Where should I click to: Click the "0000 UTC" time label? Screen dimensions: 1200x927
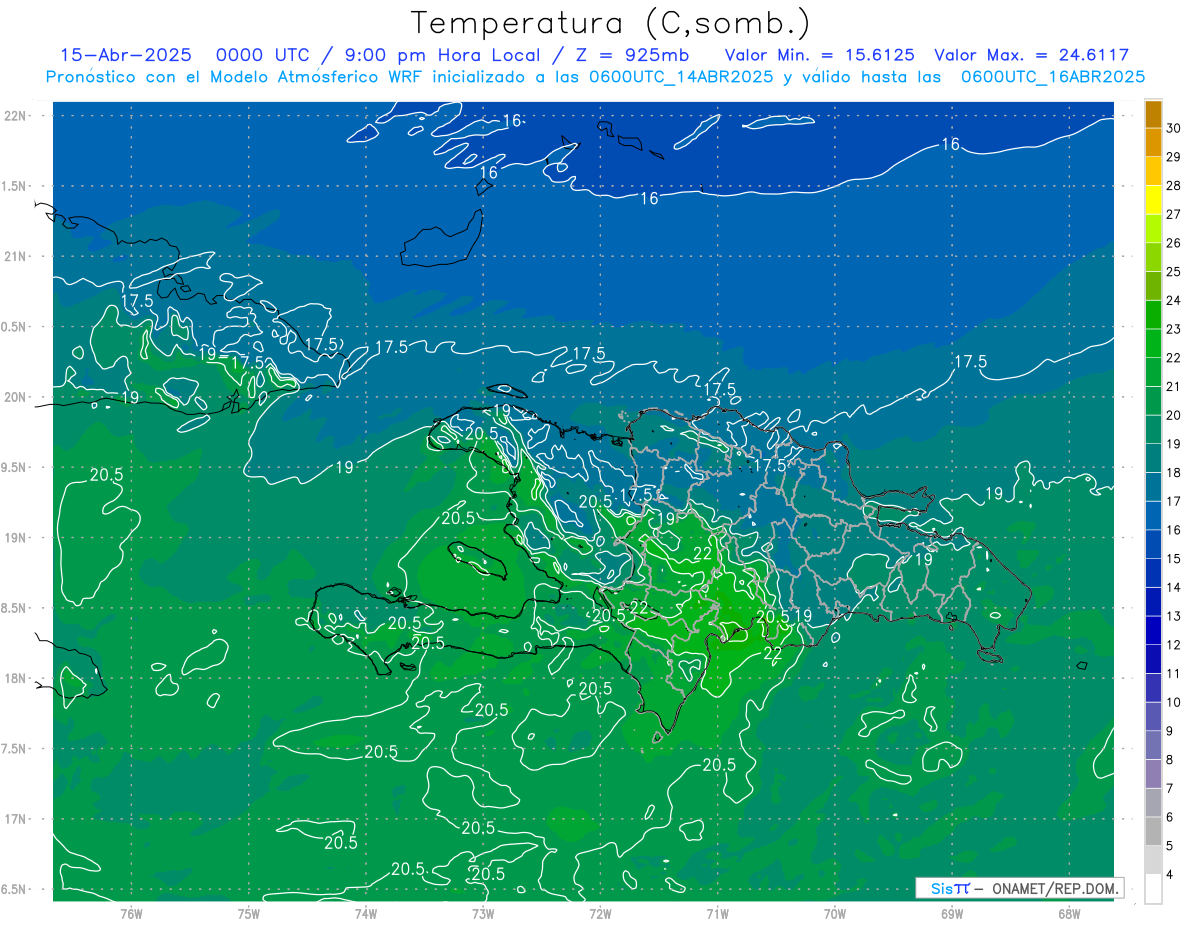point(264,55)
